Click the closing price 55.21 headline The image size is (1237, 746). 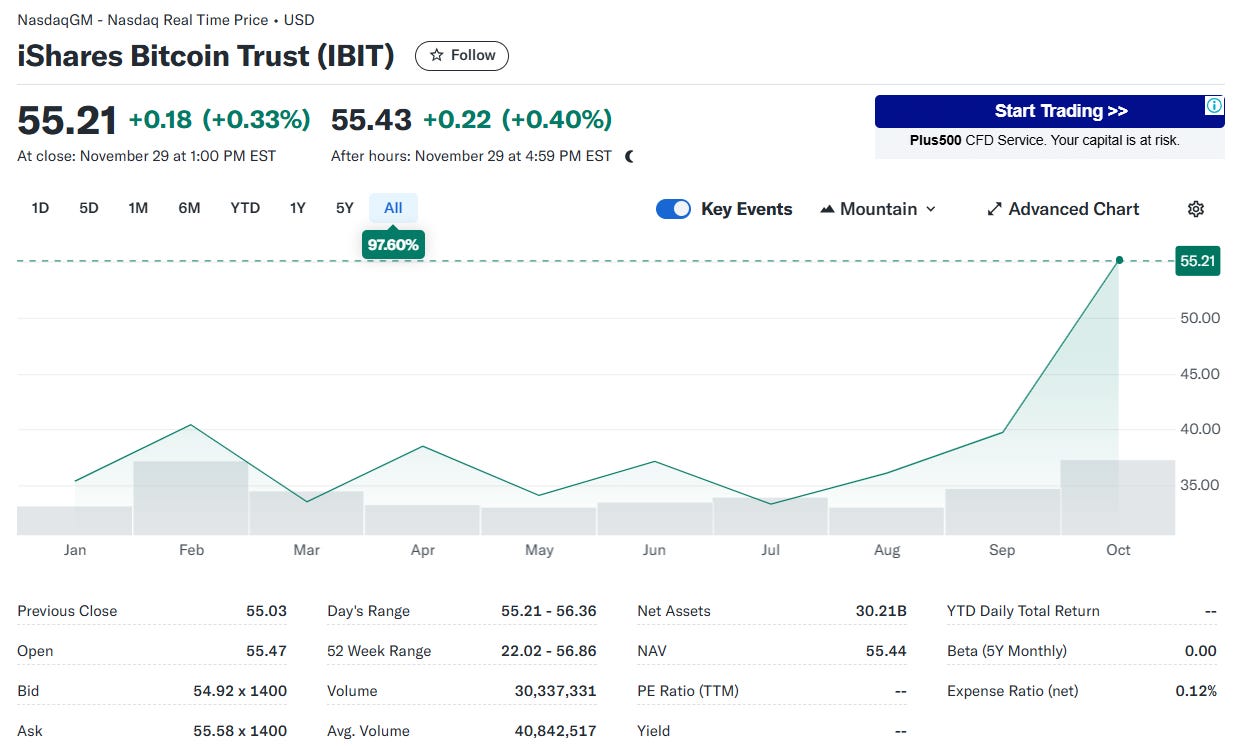[x=67, y=120]
